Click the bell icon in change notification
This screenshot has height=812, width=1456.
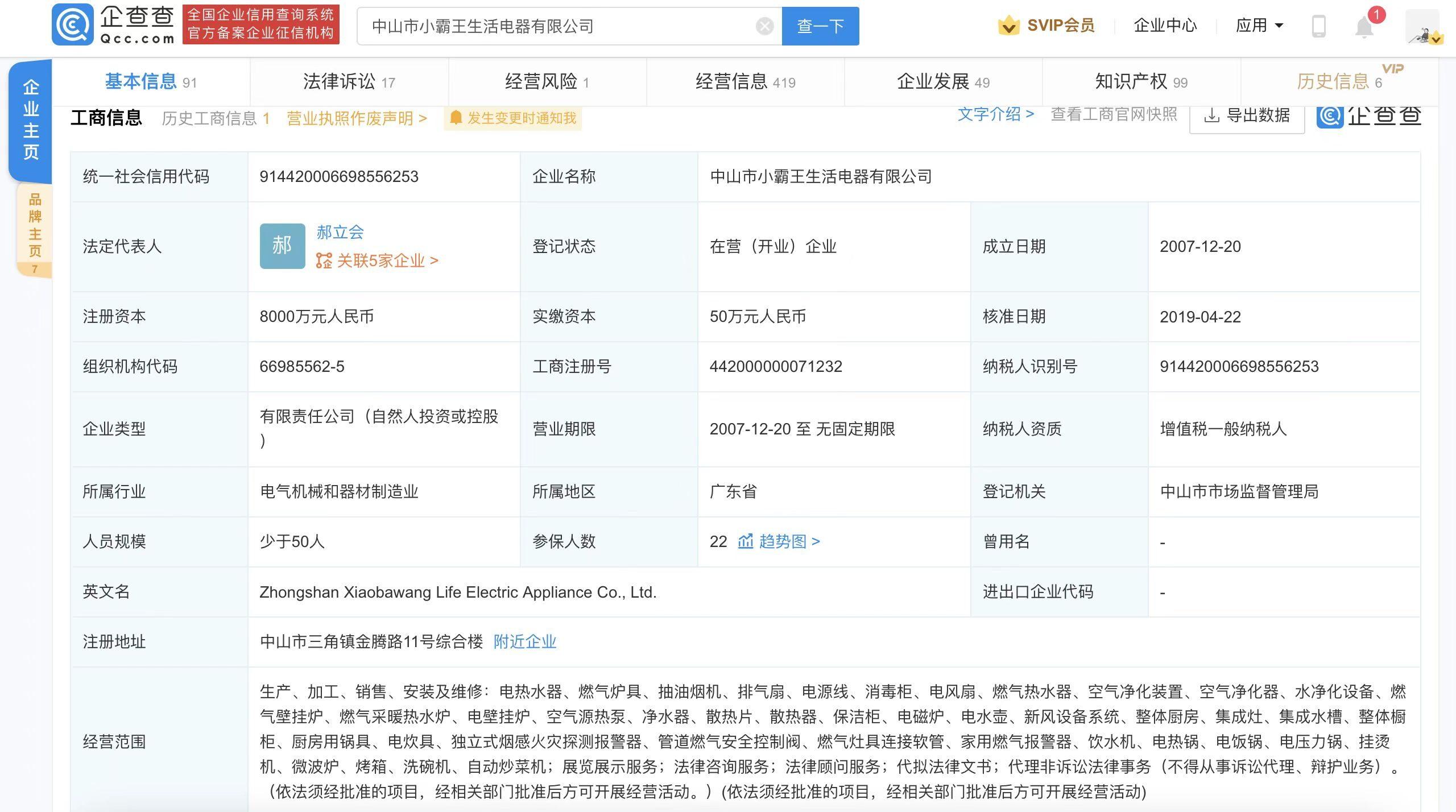point(456,118)
